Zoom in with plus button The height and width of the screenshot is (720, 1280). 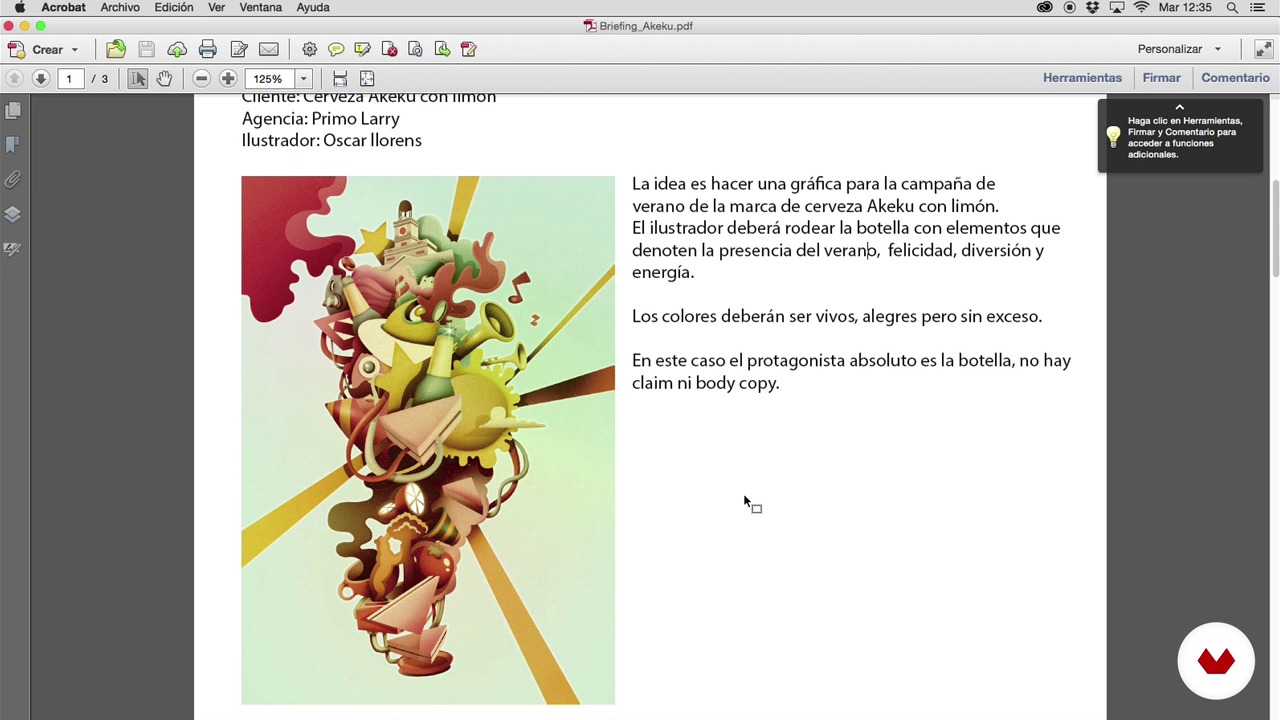coord(228,78)
